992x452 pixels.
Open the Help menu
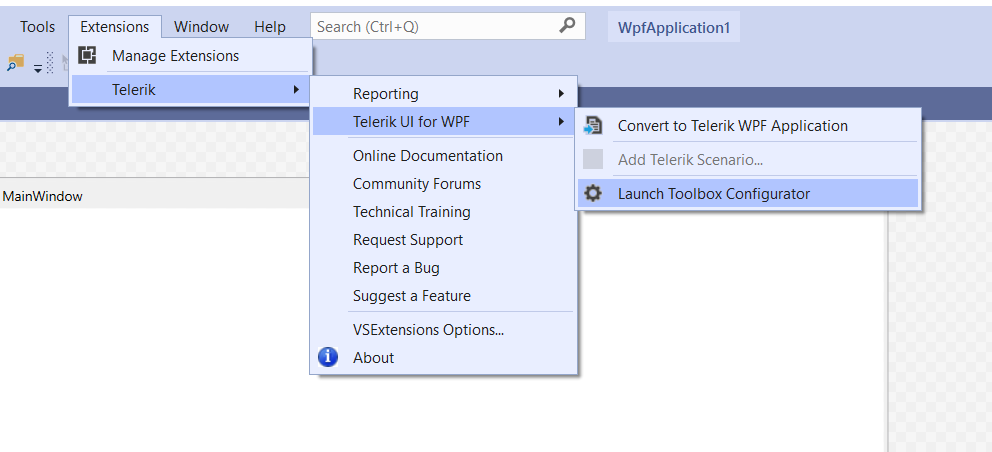[x=270, y=27]
